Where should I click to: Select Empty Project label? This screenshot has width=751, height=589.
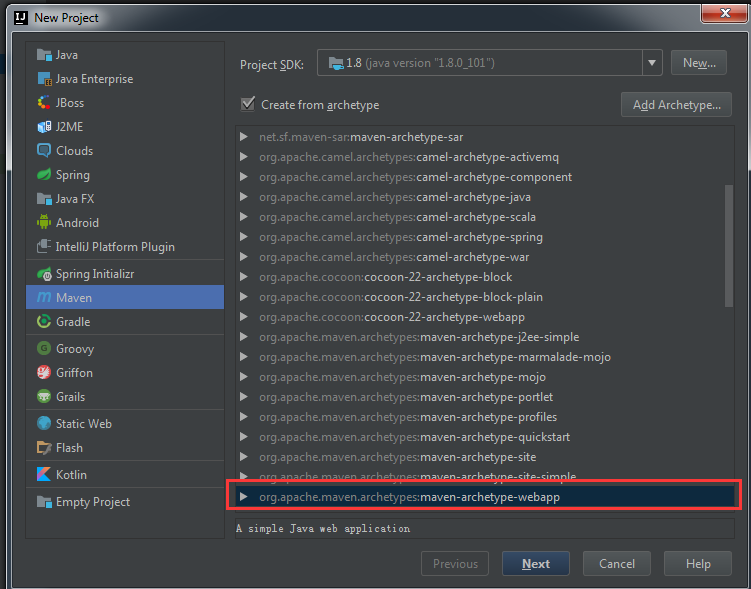click(x=93, y=502)
